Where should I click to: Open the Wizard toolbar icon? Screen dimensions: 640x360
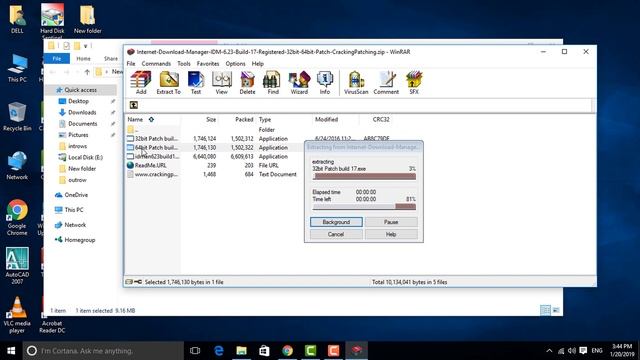299,82
